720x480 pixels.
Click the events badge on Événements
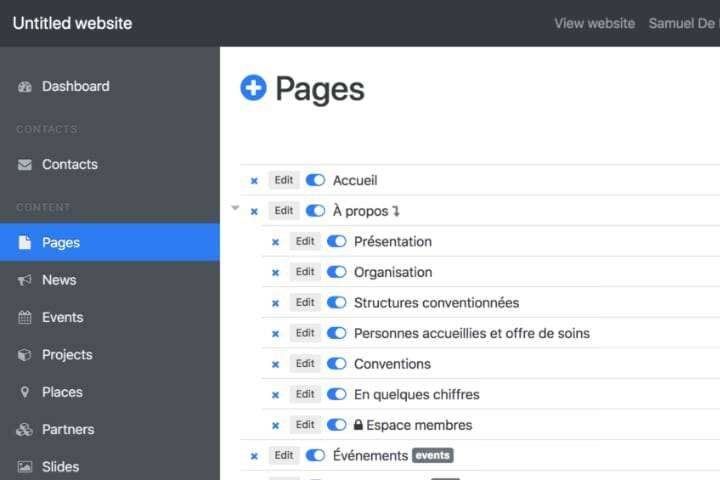(433, 455)
